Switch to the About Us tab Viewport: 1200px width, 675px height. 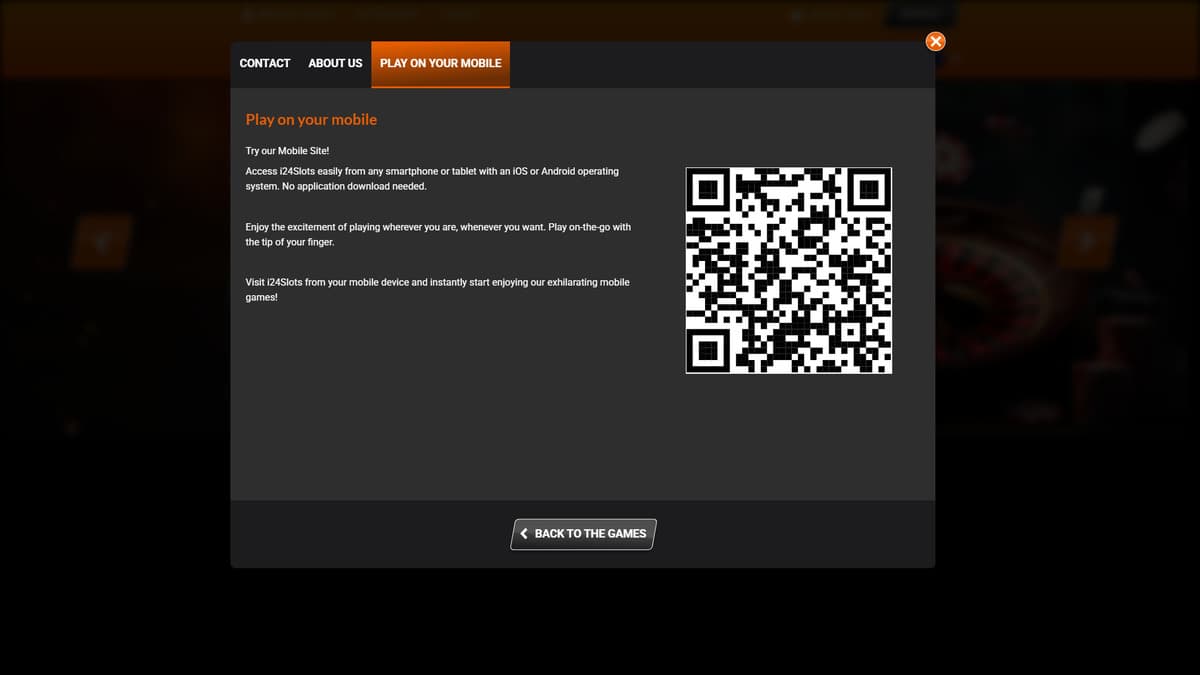point(335,63)
